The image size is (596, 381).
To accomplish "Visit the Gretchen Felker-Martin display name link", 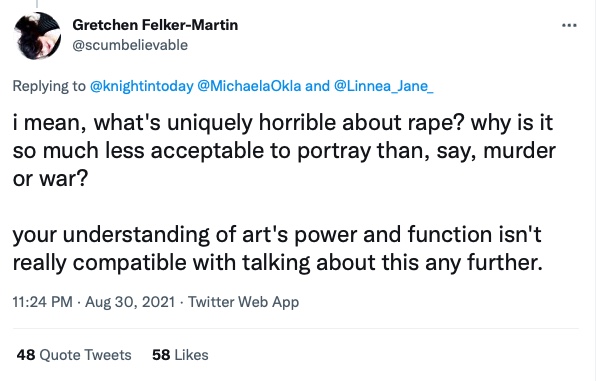I will click(155, 25).
